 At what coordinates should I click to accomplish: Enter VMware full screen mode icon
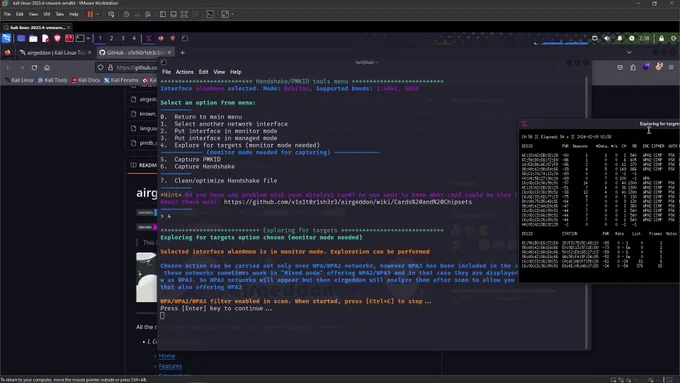pyautogui.click(x=184, y=14)
